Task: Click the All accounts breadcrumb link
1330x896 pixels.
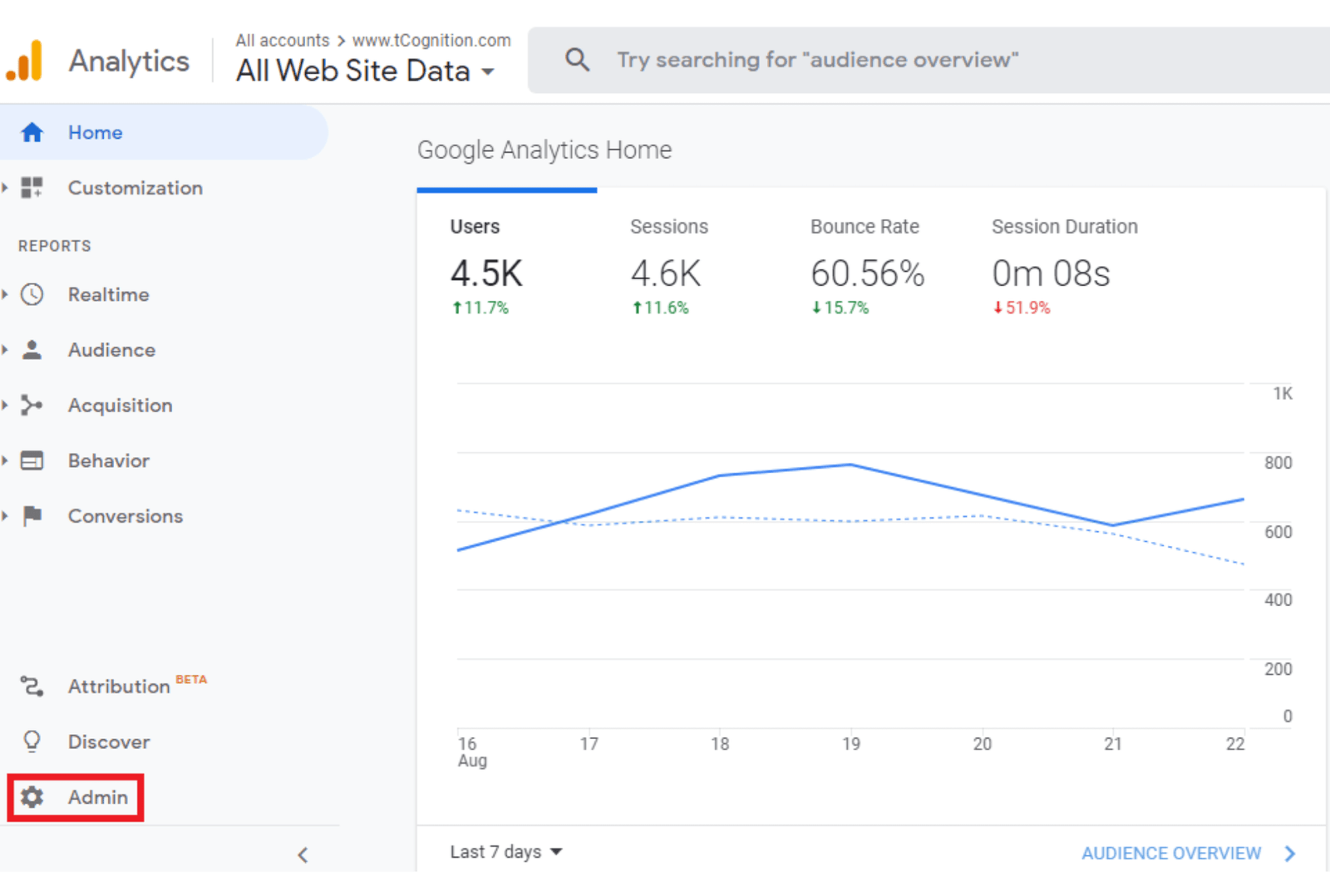Action: pyautogui.click(x=283, y=40)
